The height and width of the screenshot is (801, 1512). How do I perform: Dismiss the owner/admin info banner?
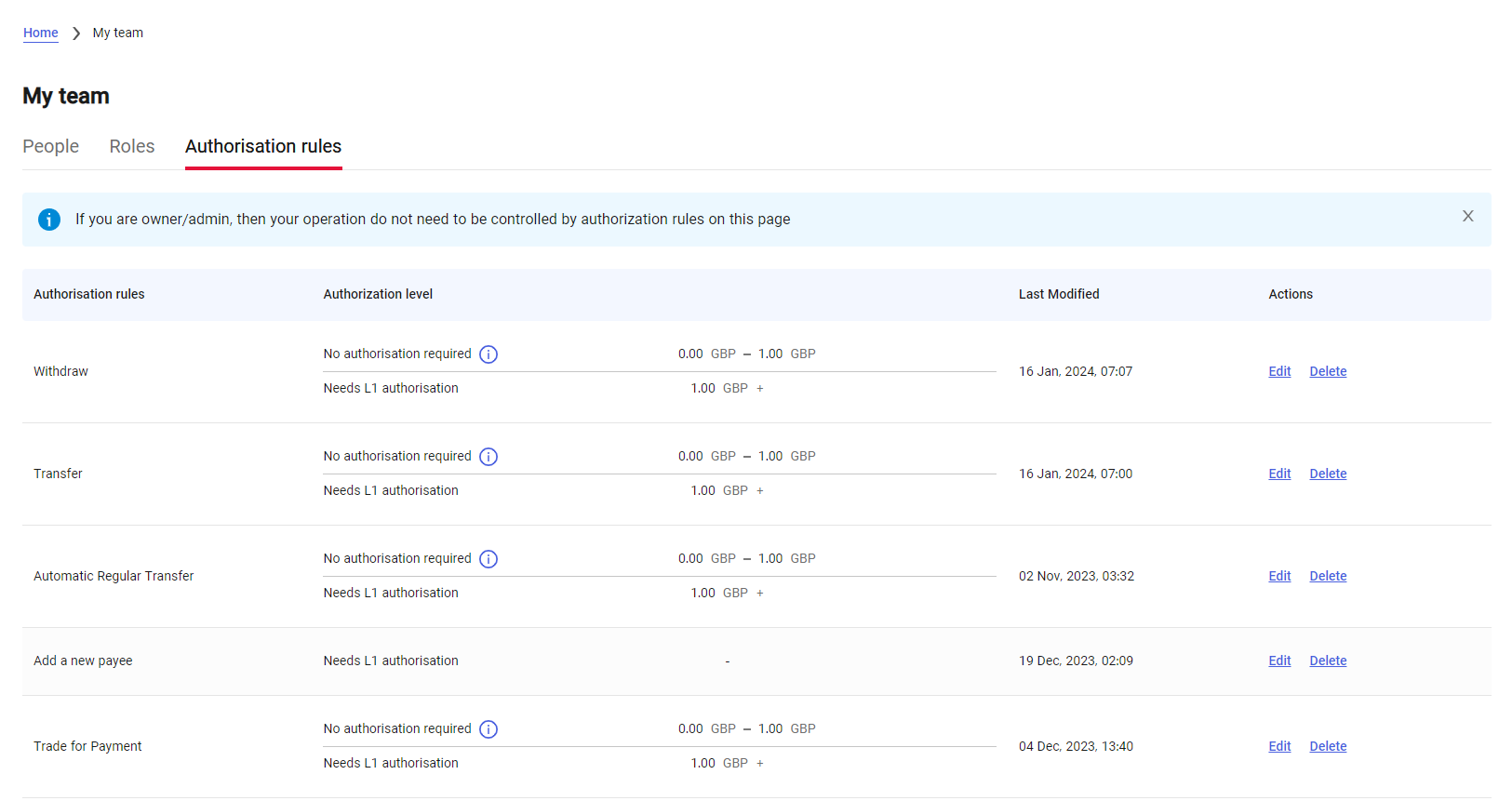(1467, 216)
